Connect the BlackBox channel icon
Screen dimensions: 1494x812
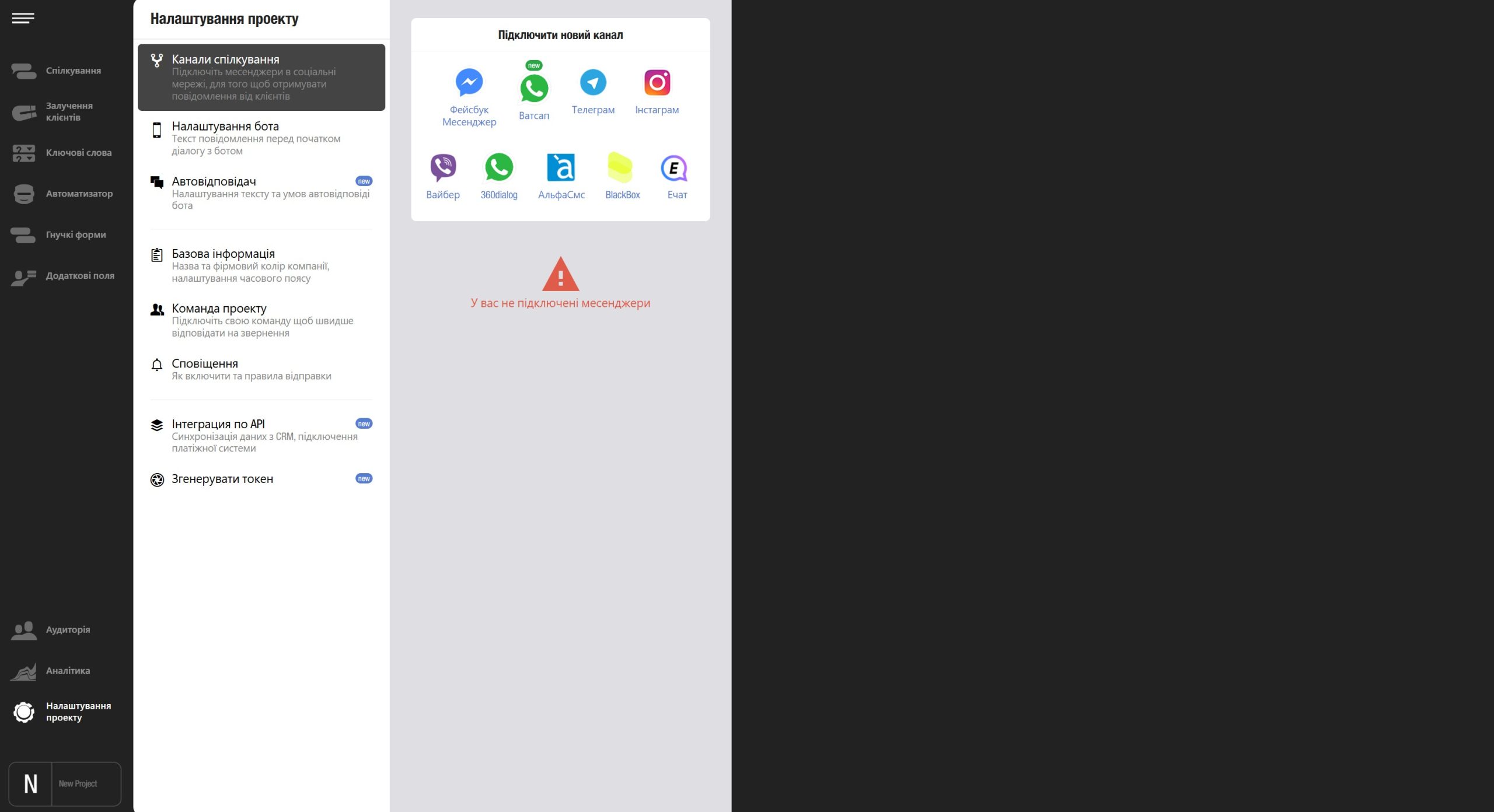pyautogui.click(x=620, y=167)
